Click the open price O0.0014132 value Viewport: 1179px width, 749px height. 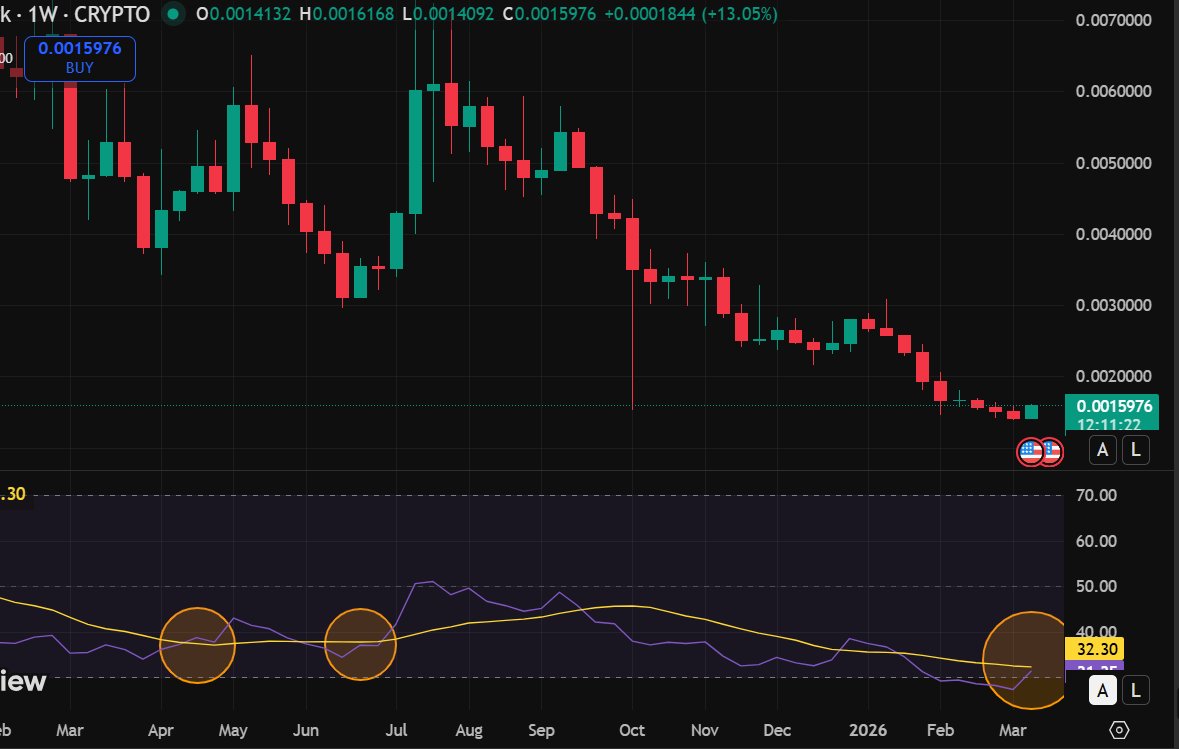tap(243, 14)
